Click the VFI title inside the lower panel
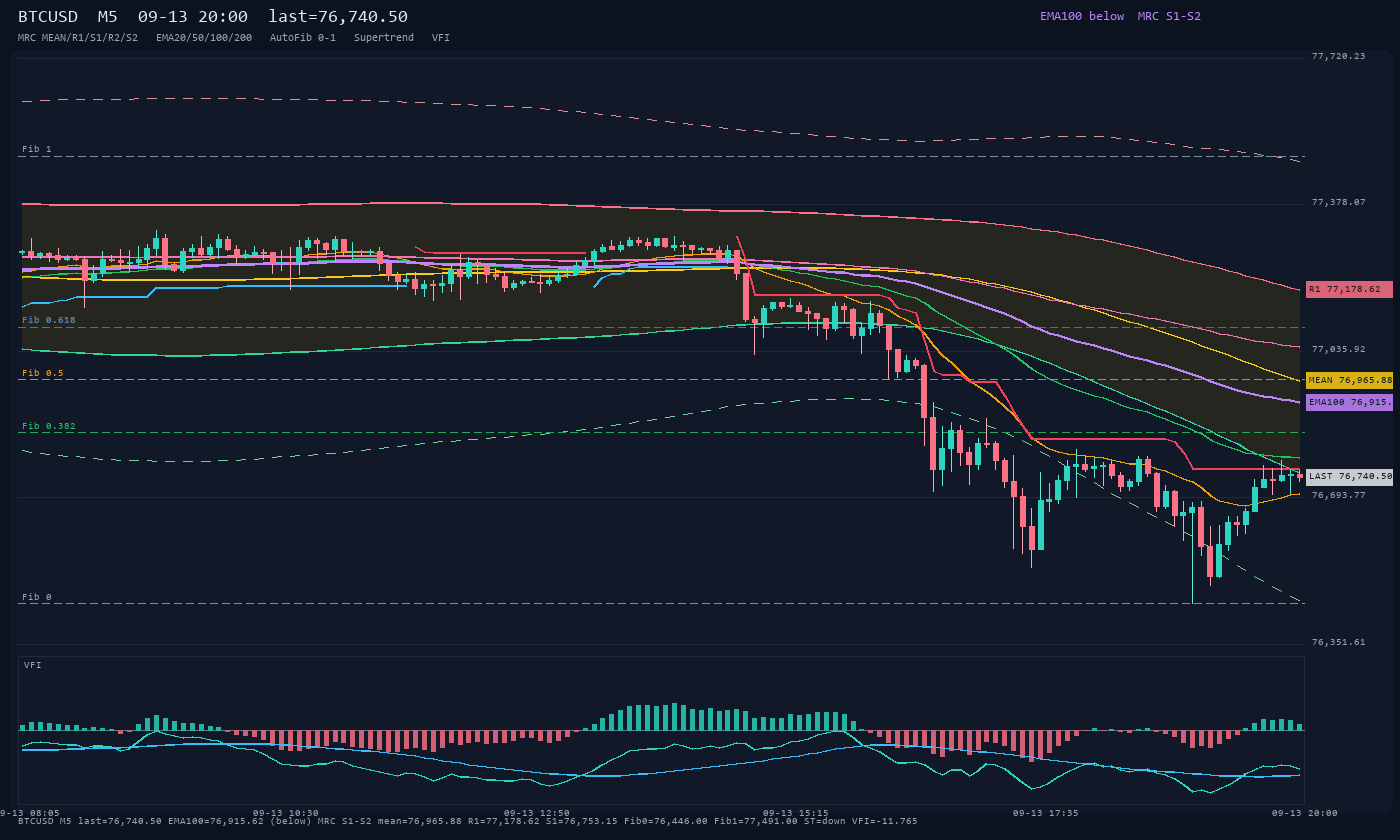This screenshot has height=840, width=1400. tap(33, 665)
